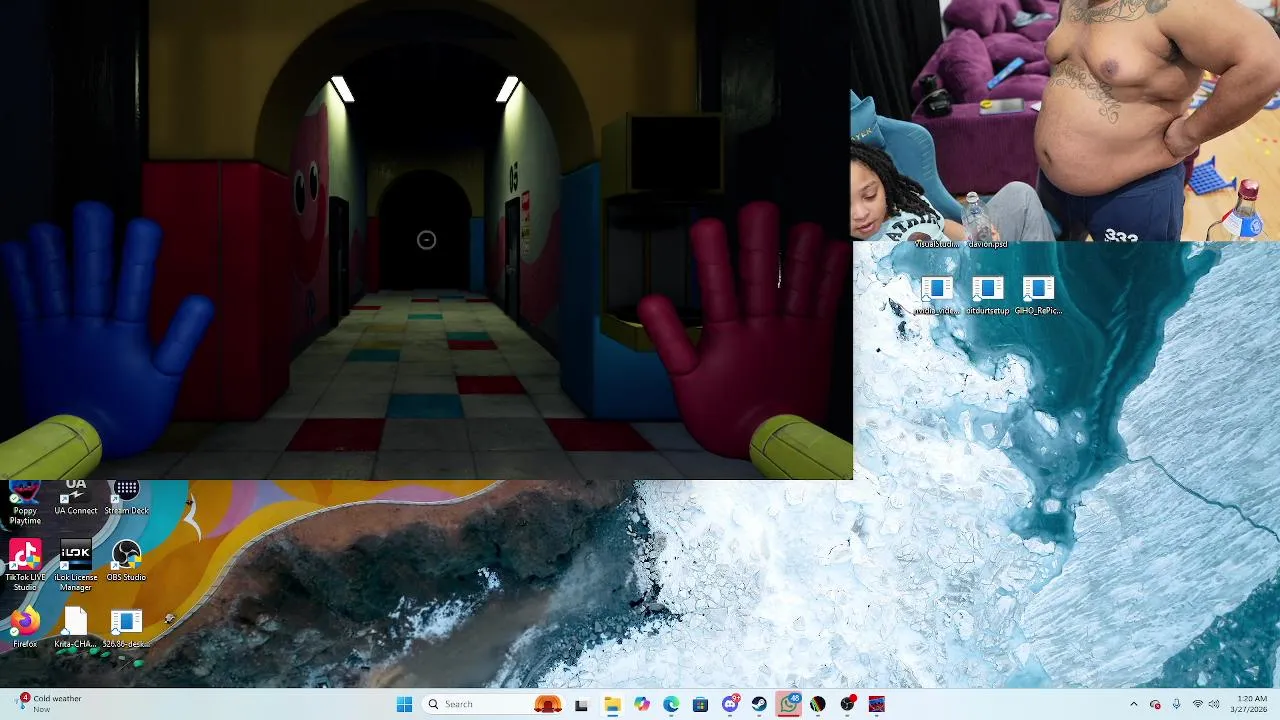
Task: Select the oitdurtsetup desktop file
Action: 987,296
